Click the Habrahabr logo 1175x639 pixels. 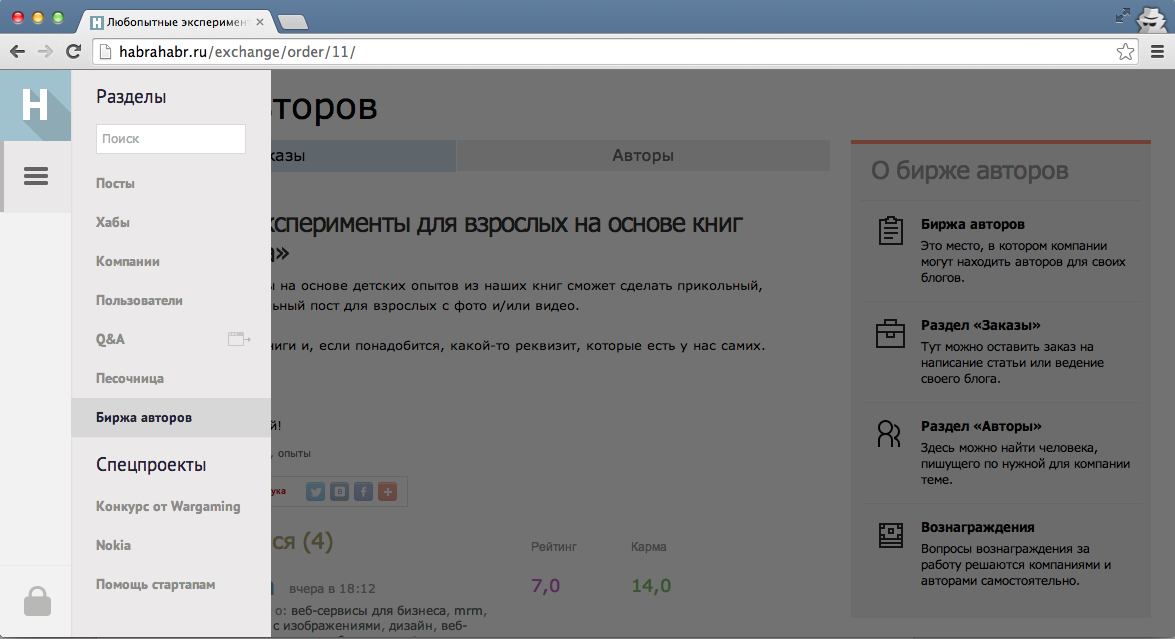tap(35, 105)
